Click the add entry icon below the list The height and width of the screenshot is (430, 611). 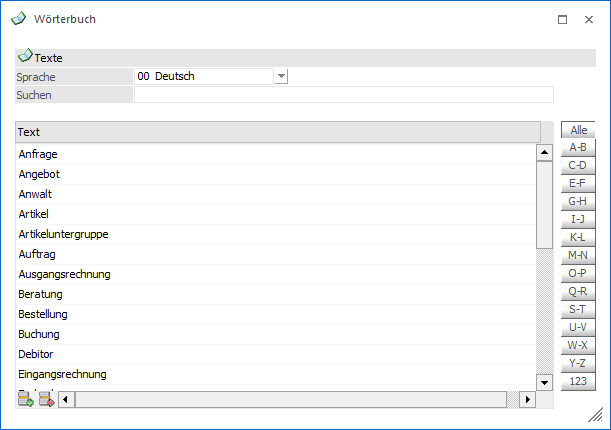click(x=26, y=400)
